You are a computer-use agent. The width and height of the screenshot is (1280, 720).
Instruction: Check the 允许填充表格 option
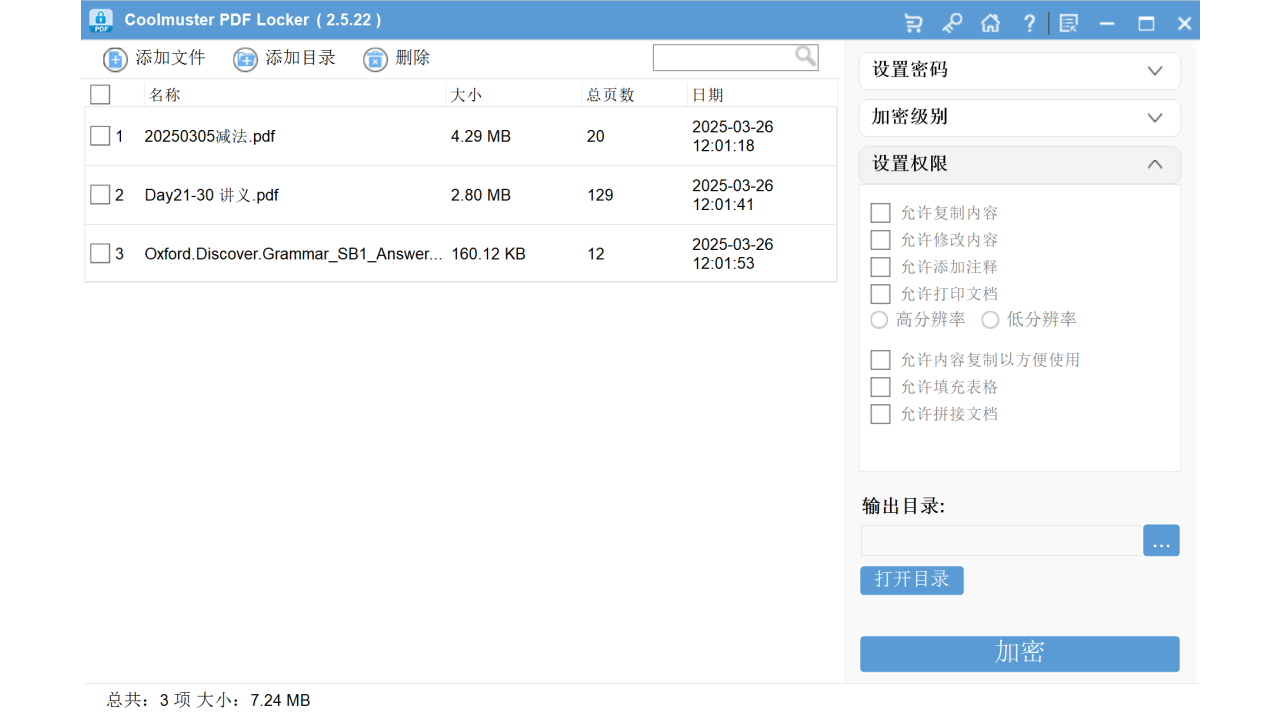[880, 386]
